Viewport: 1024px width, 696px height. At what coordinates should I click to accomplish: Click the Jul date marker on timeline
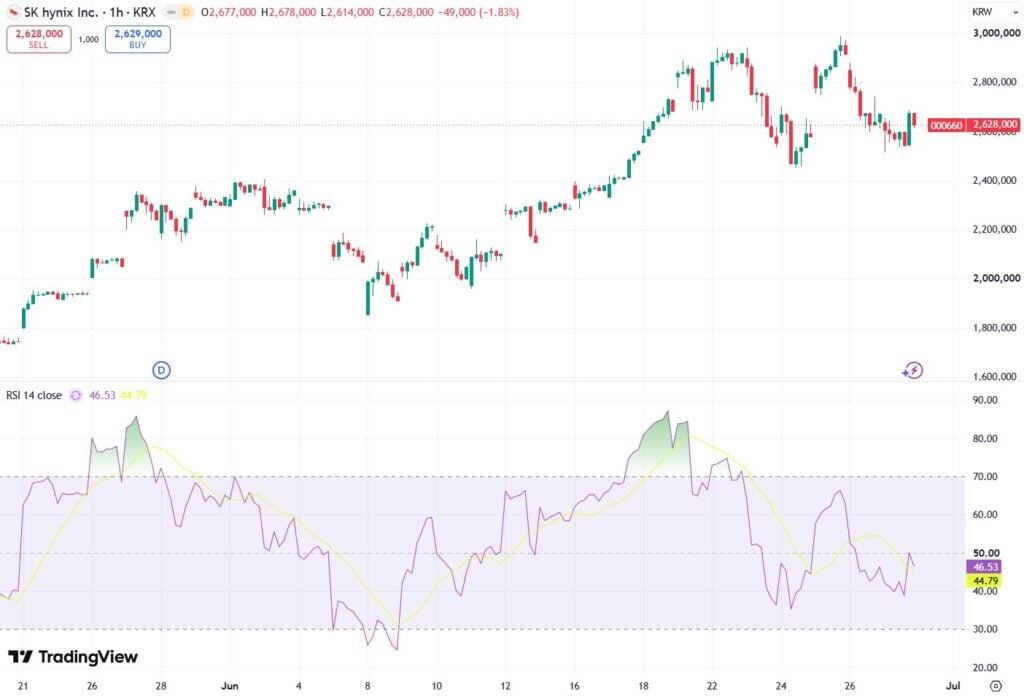[953, 686]
